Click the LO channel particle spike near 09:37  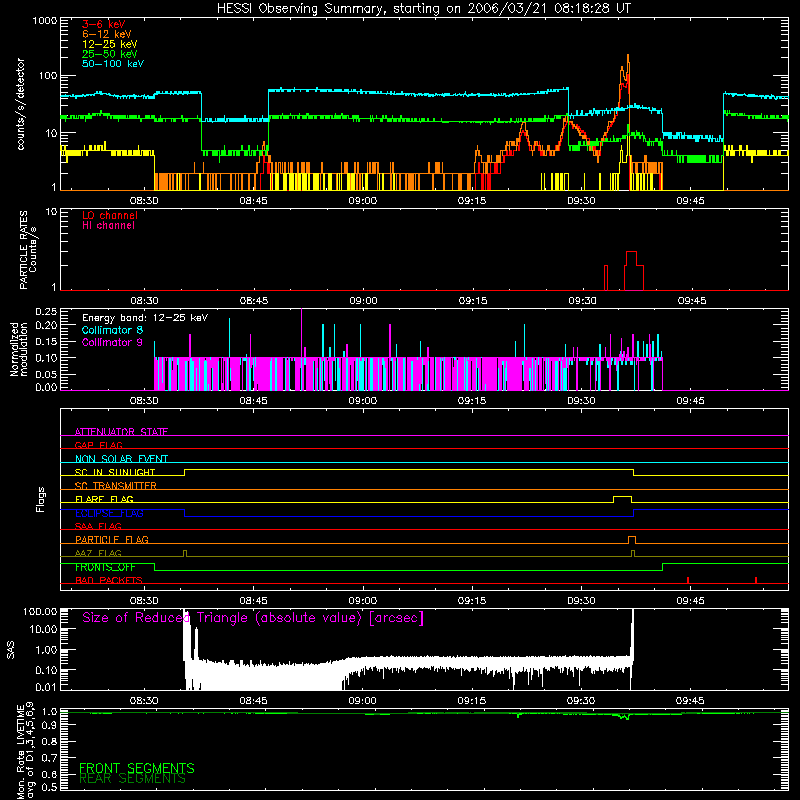pyautogui.click(x=634, y=270)
